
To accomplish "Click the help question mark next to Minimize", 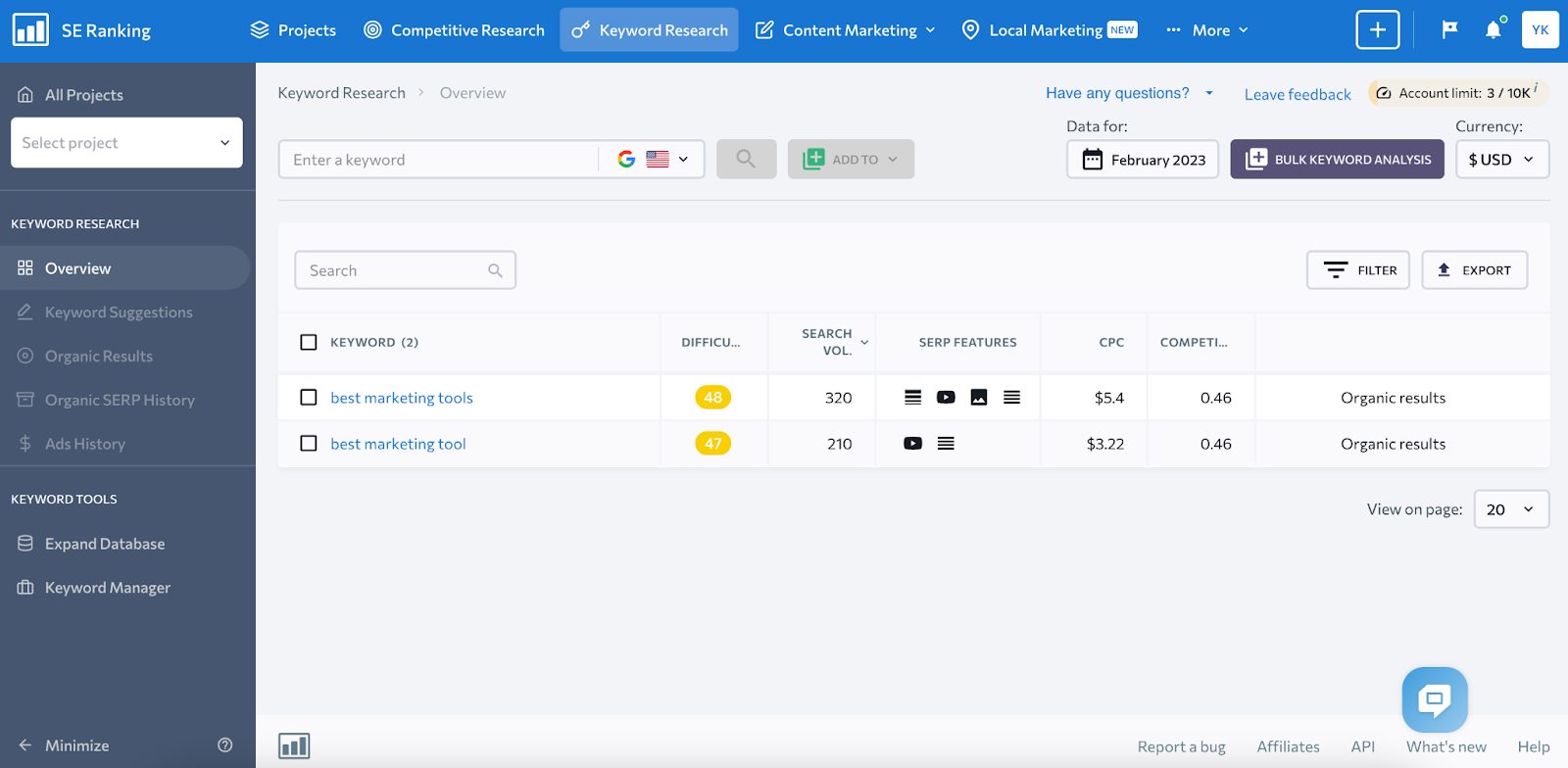I will [224, 745].
